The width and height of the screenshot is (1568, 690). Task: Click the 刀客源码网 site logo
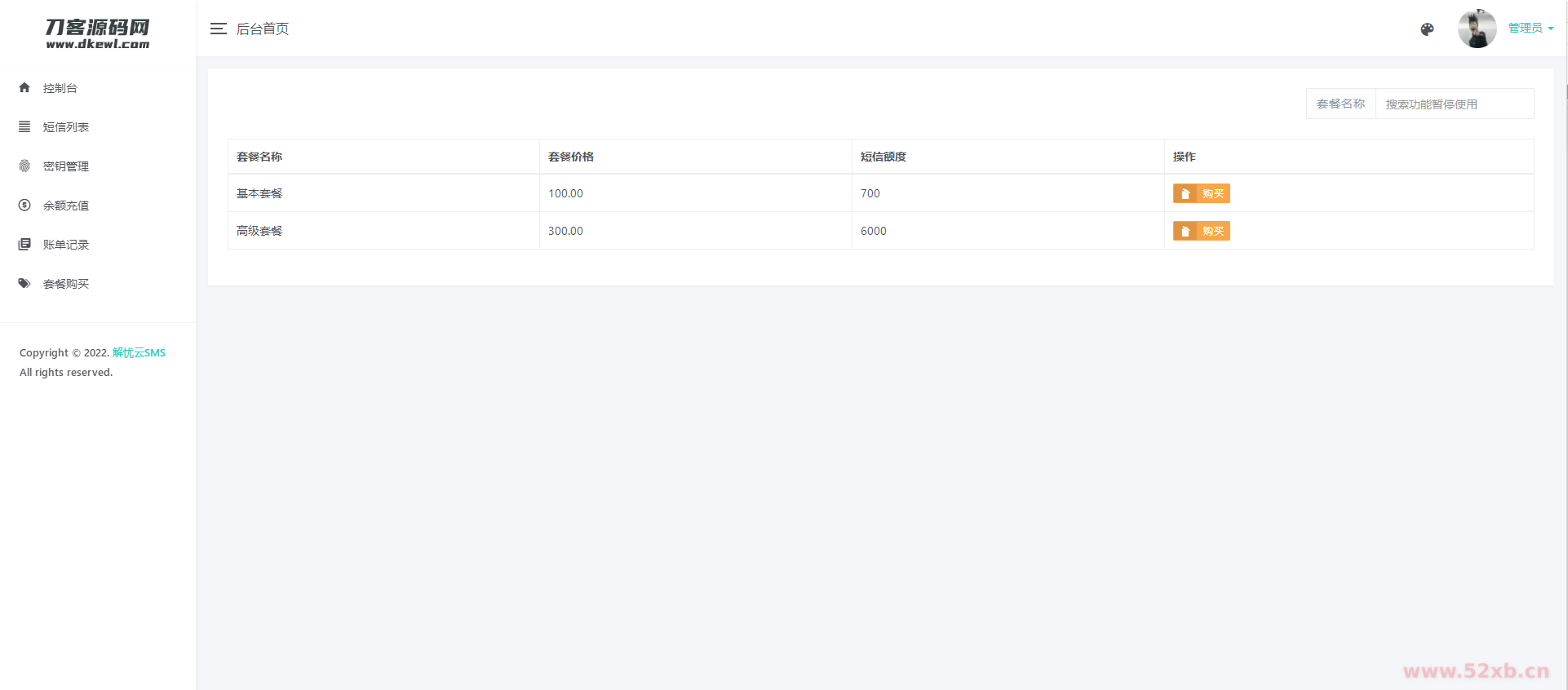click(98, 33)
